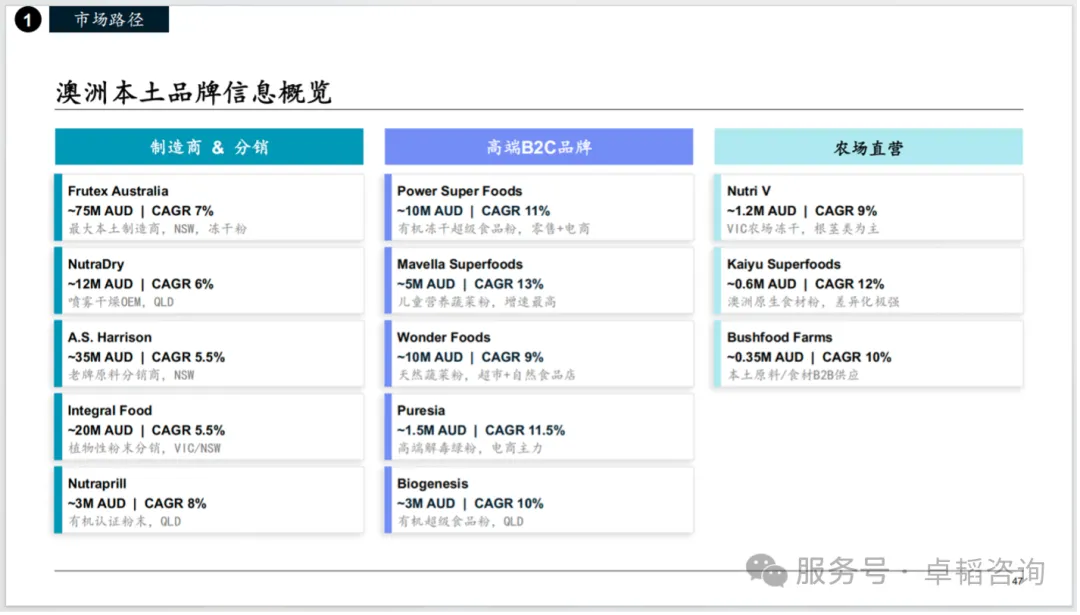Select the 制造商 & 分销 column header

point(209,147)
